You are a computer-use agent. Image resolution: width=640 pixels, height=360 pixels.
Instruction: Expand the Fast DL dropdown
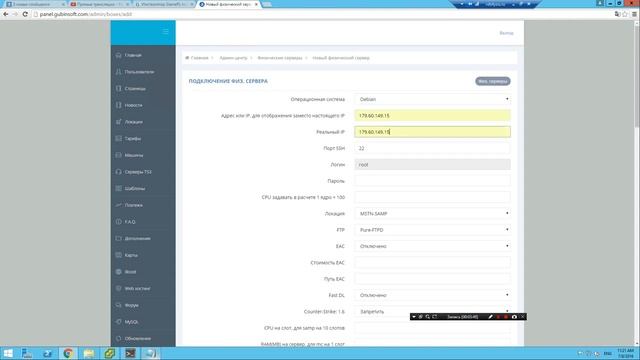pos(432,295)
